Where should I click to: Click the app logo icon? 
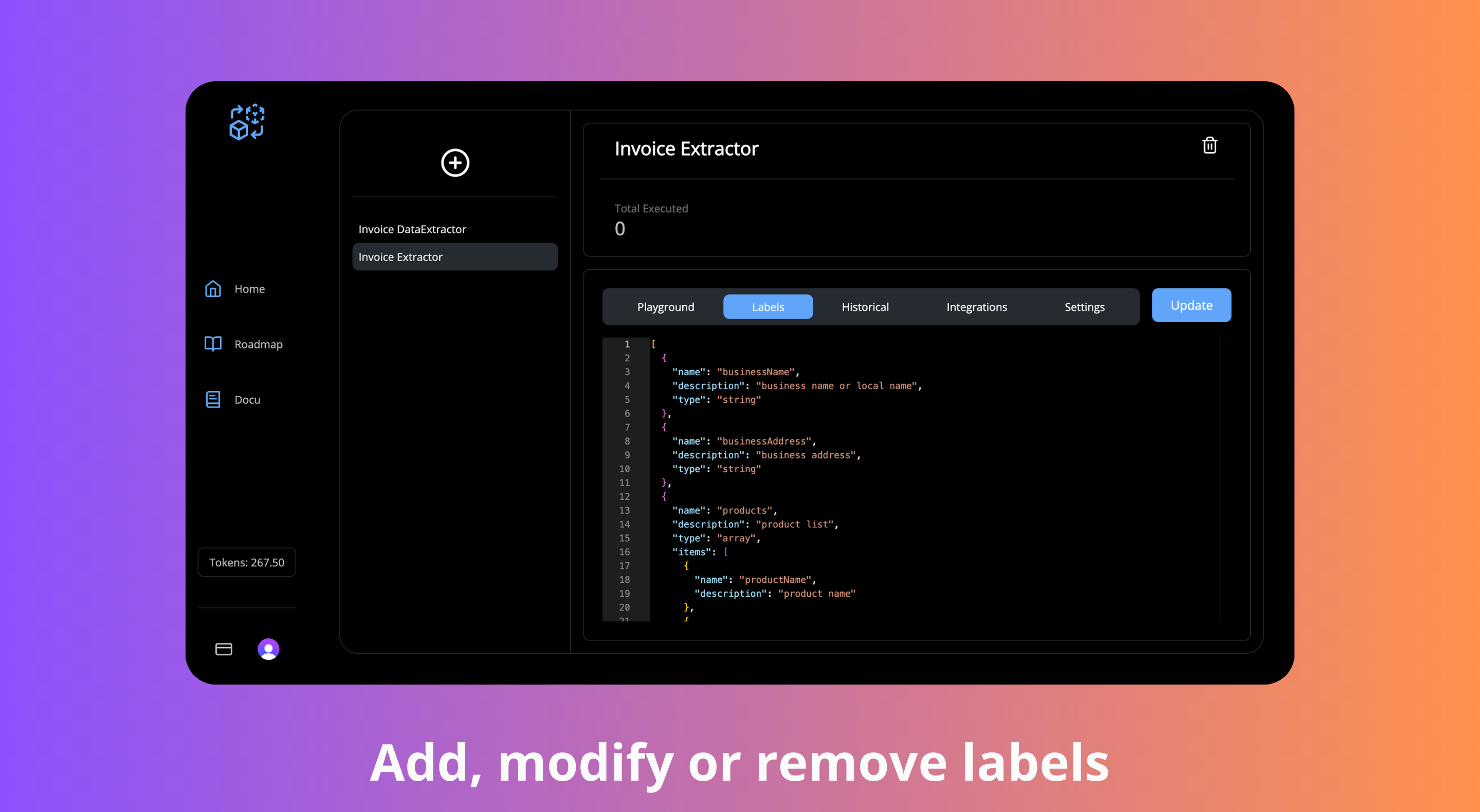246,122
